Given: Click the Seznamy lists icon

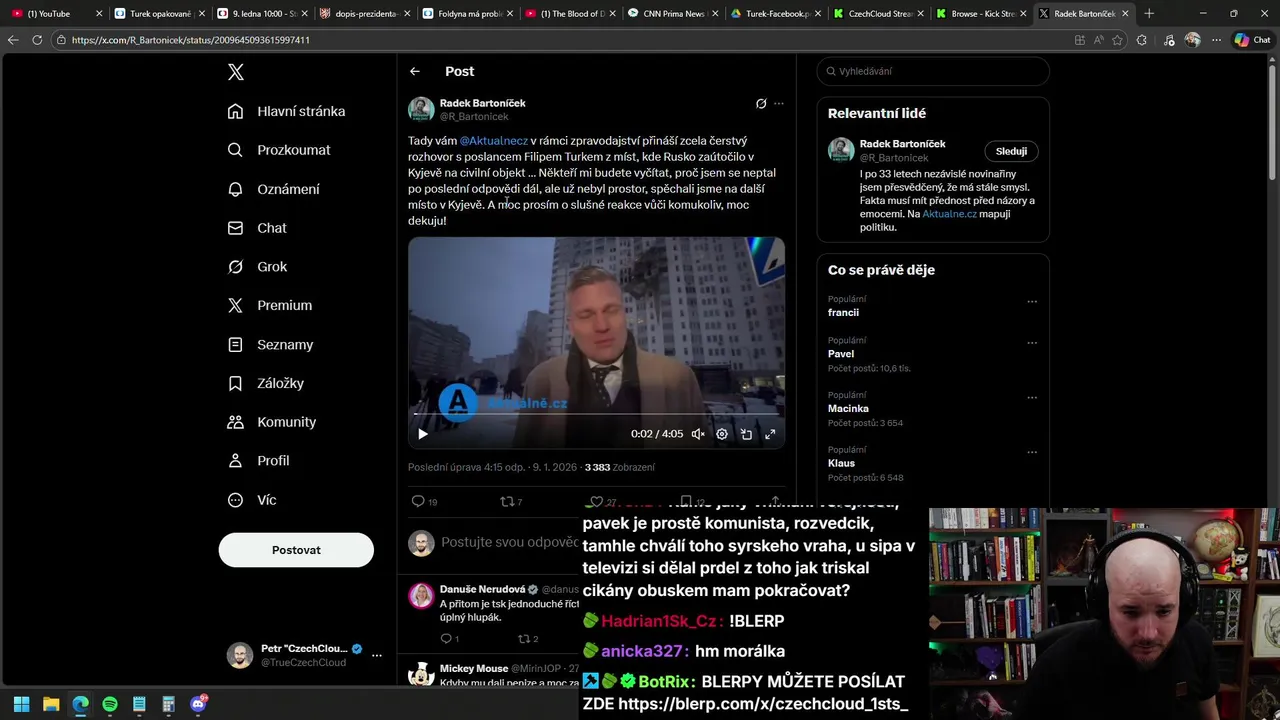Looking at the screenshot, I should (235, 344).
